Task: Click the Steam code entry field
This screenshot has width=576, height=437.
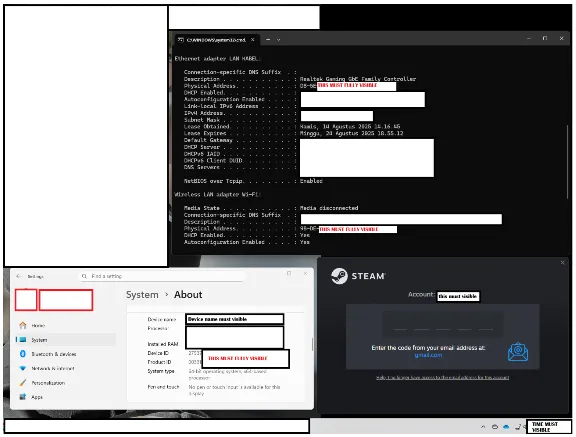Action: (443, 324)
